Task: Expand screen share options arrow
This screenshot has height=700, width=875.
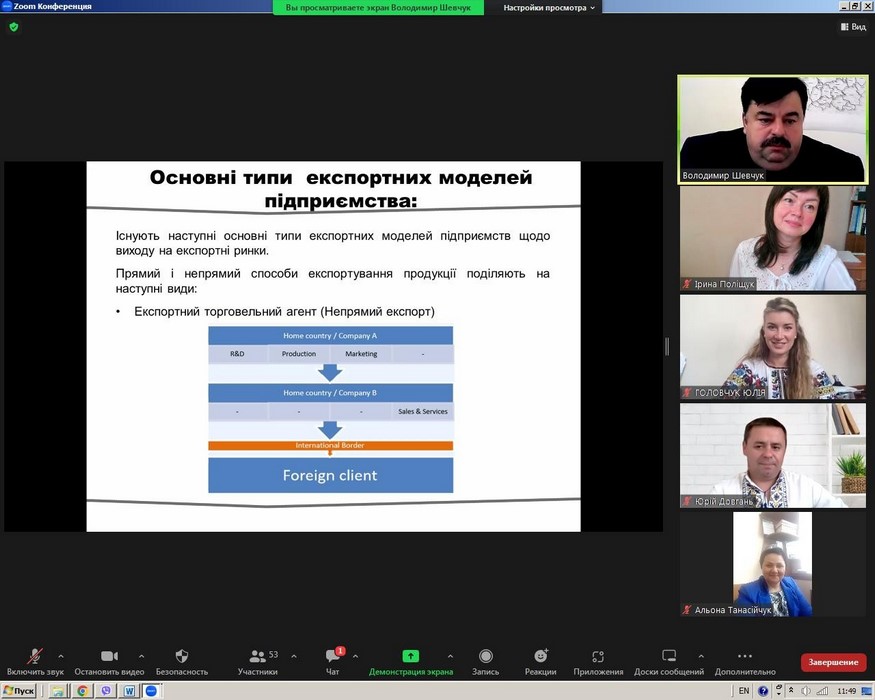Action: click(450, 656)
